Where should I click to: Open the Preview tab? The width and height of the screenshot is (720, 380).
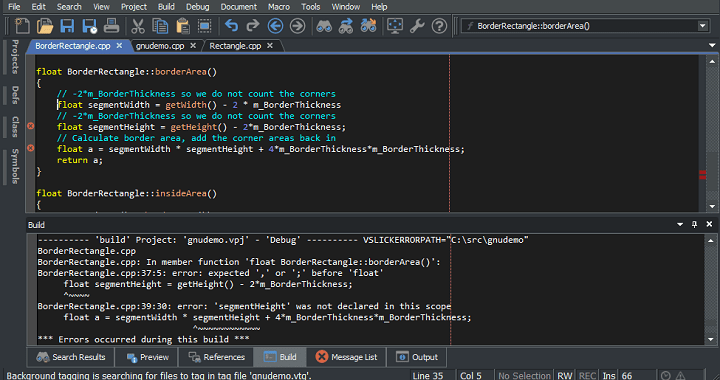pos(147,357)
